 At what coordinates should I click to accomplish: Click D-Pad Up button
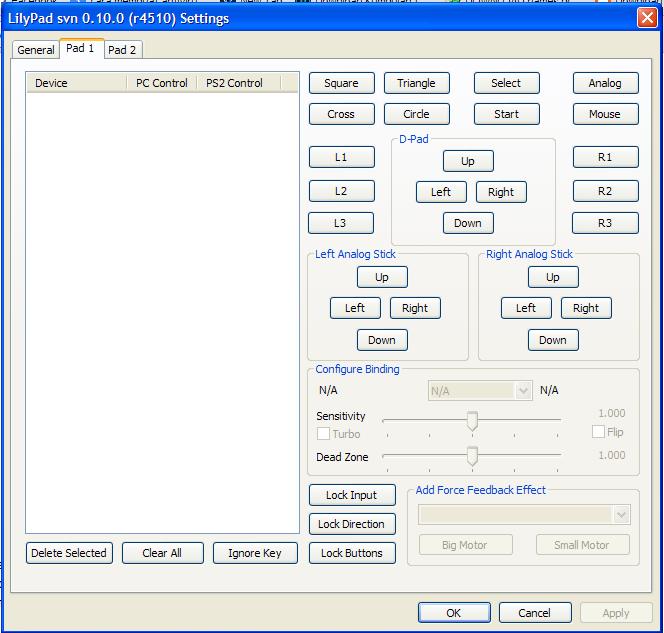pos(468,161)
